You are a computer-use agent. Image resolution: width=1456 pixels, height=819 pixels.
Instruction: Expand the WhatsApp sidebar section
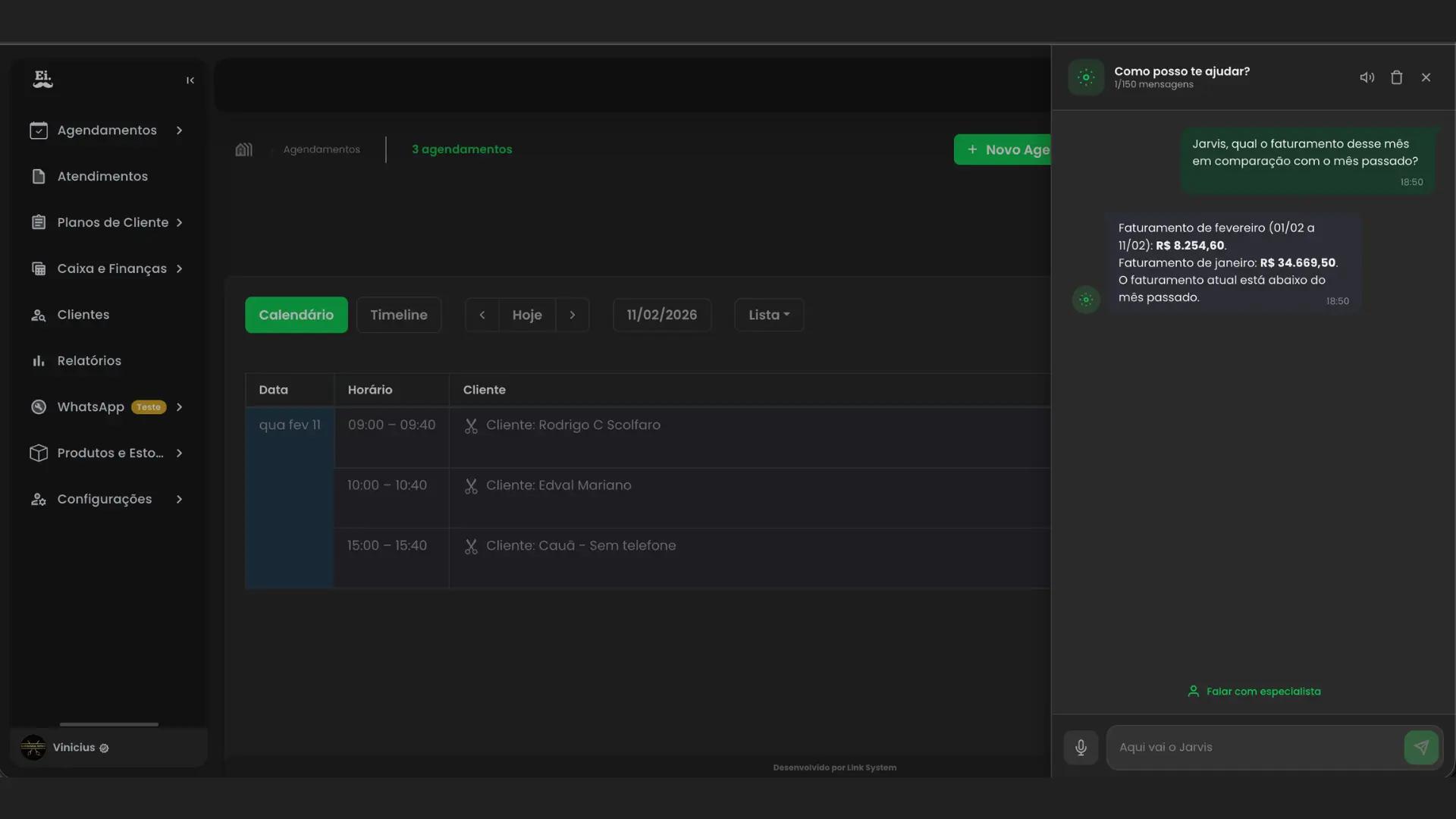(x=179, y=407)
